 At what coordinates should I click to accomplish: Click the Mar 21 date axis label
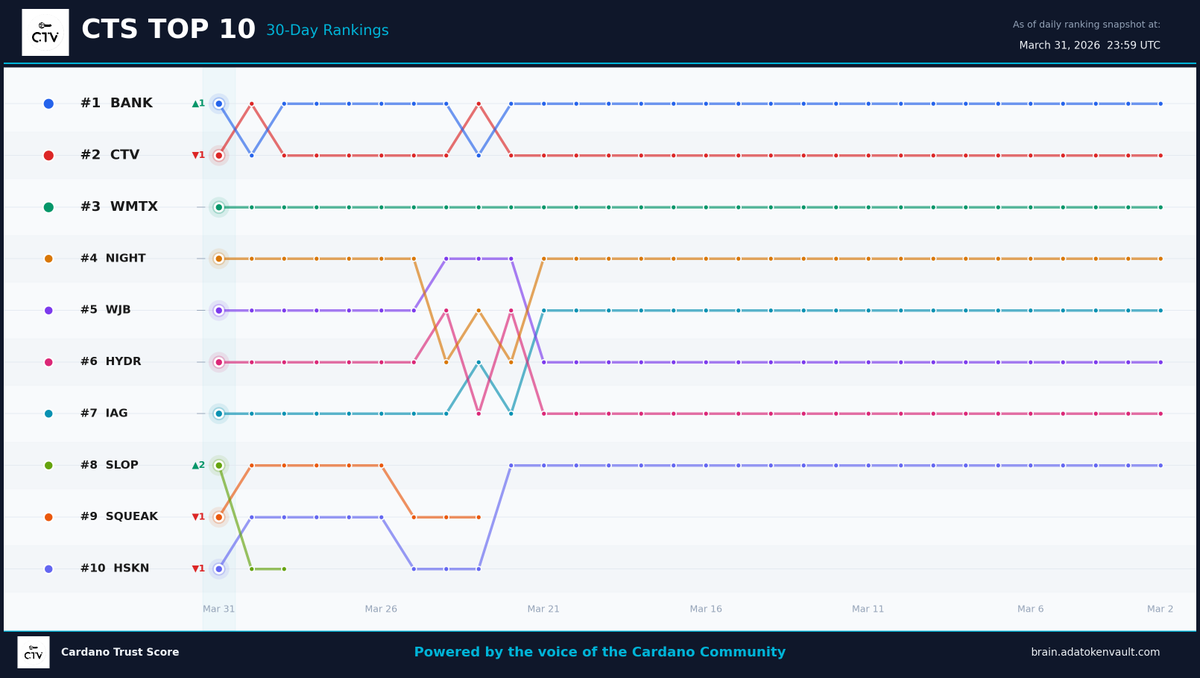click(543, 609)
